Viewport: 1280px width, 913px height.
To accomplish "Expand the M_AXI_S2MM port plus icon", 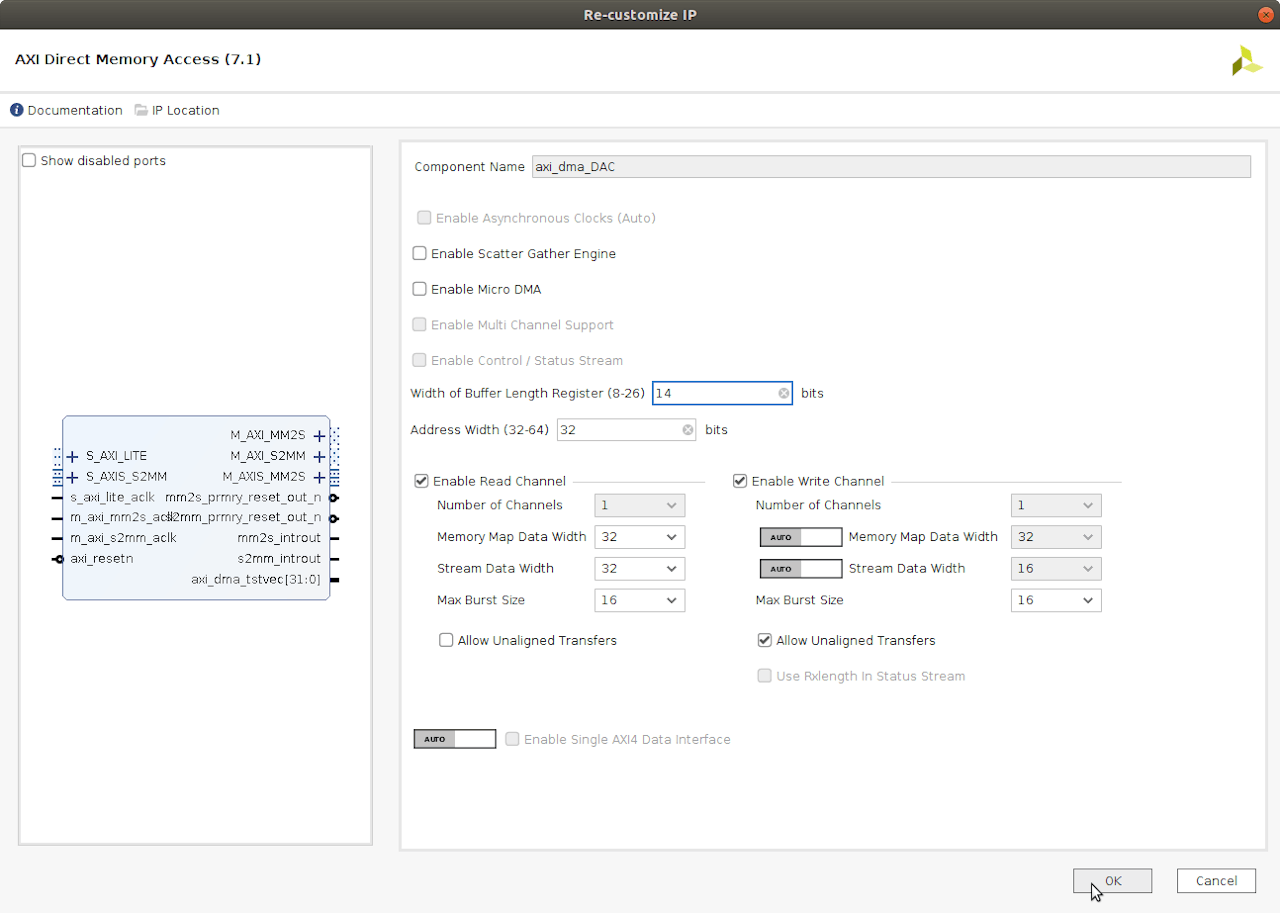I will coord(319,456).
